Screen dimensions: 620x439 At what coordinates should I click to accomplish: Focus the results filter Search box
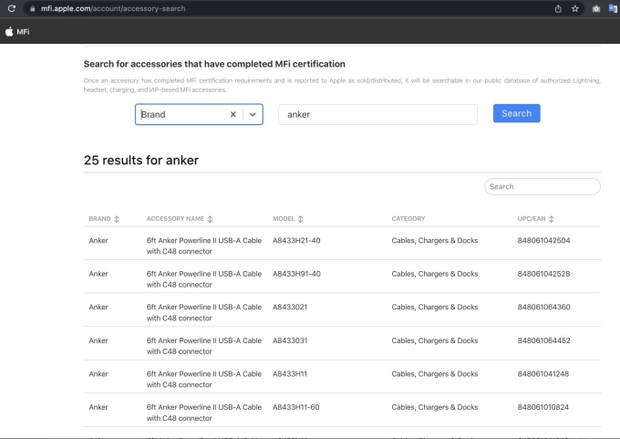542,186
